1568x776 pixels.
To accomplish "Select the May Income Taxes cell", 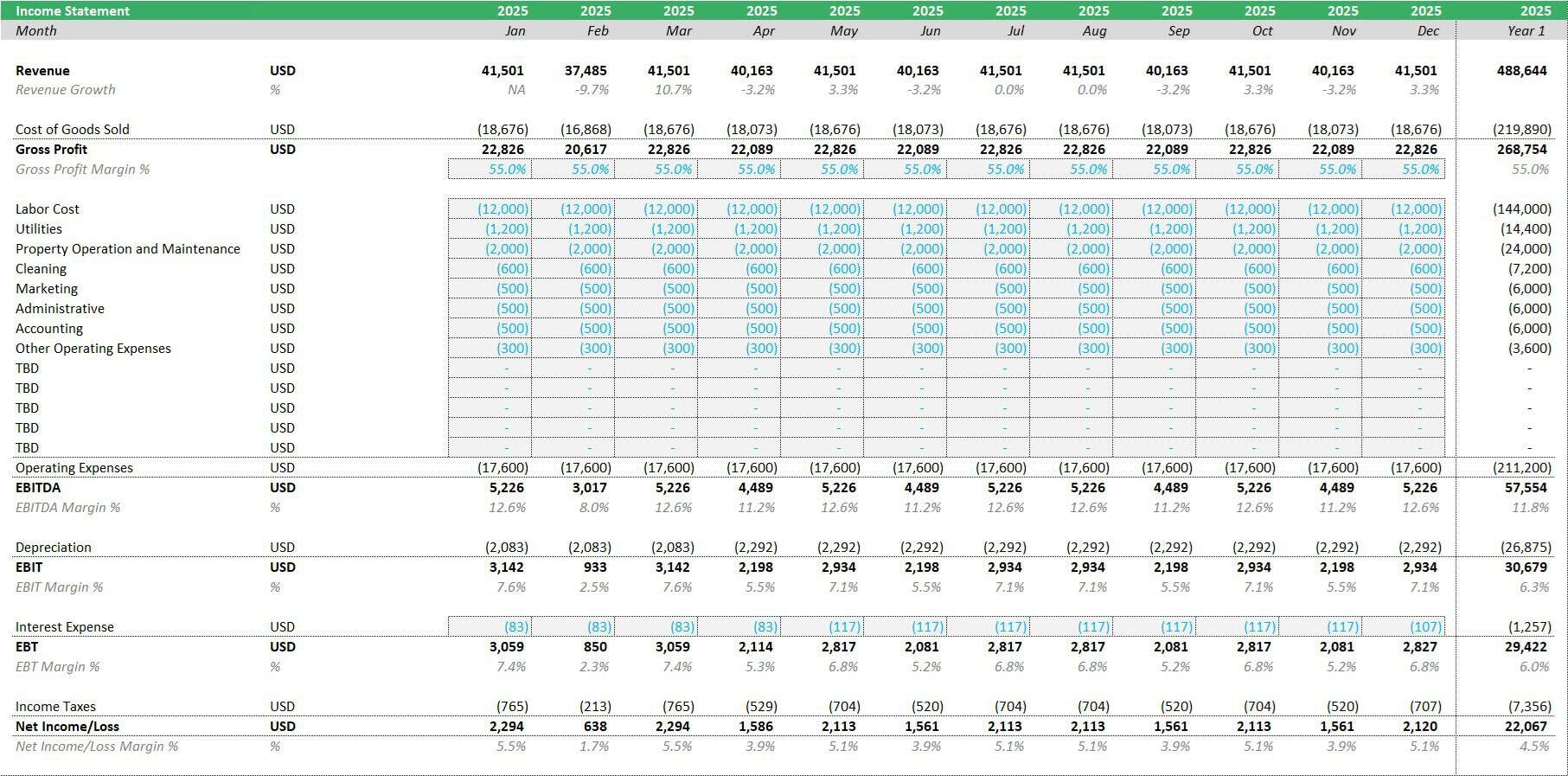I will pos(843,707).
